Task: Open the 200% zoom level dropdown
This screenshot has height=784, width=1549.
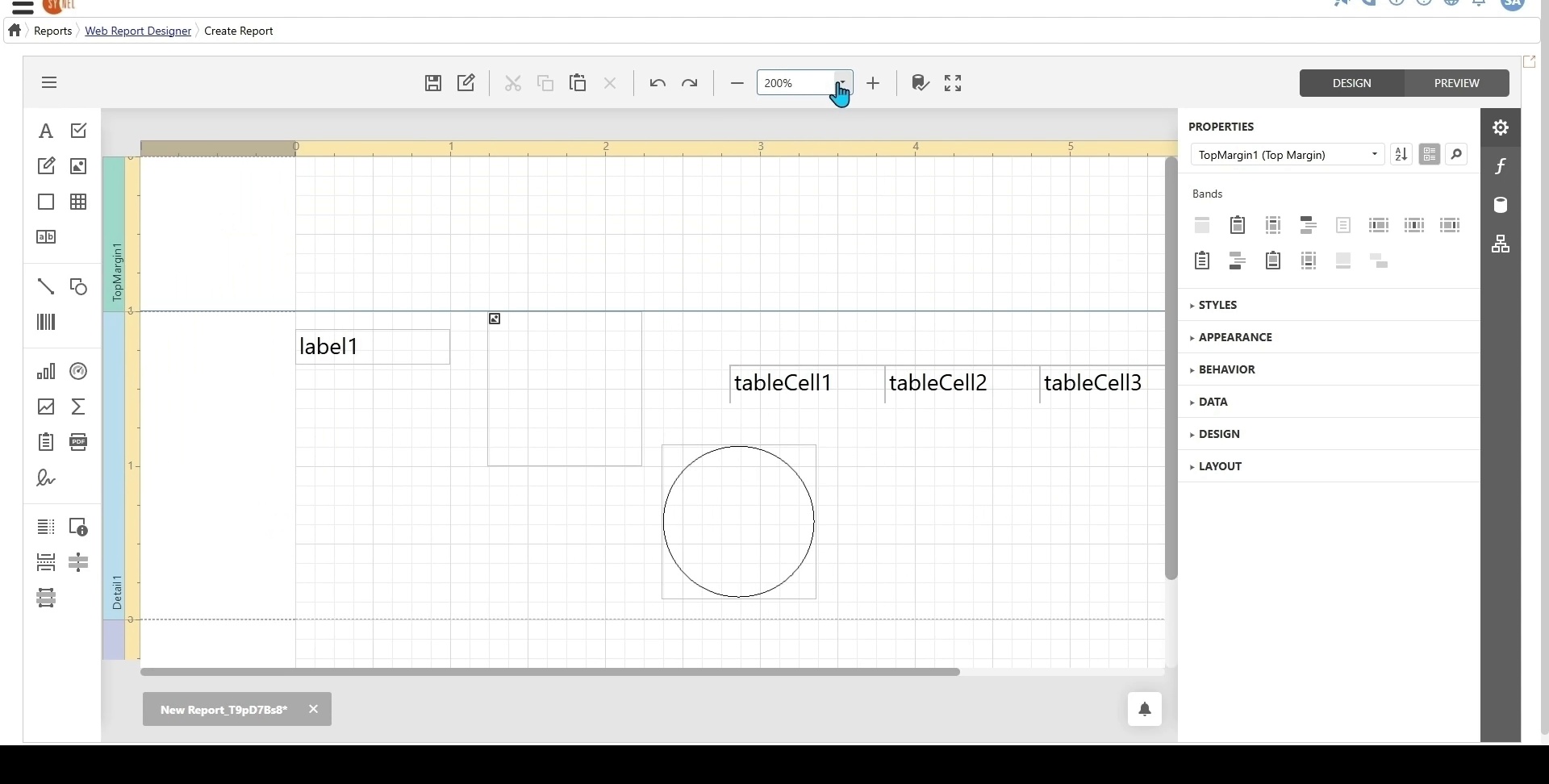Action: tap(842, 83)
